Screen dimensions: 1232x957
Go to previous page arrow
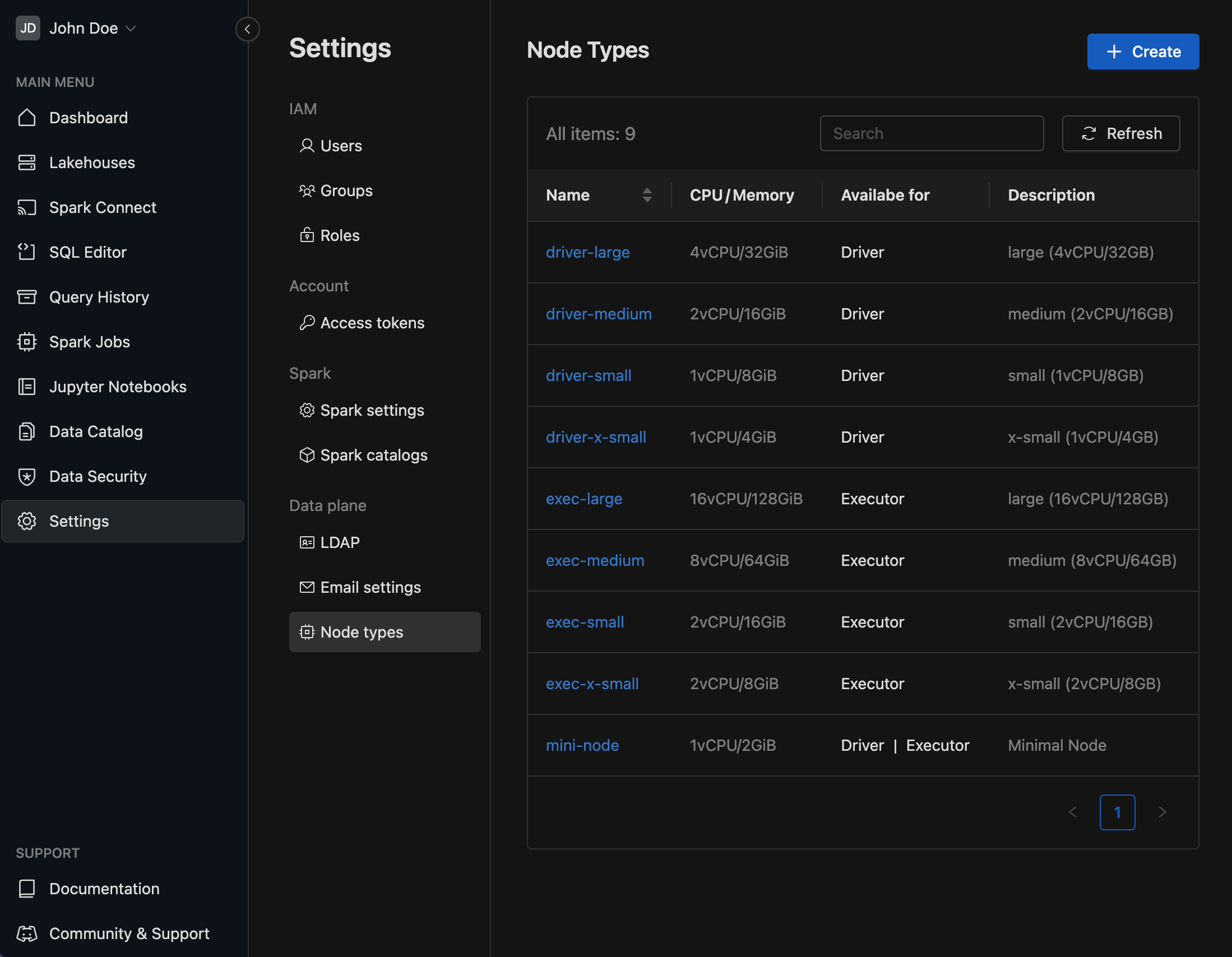tap(1072, 812)
